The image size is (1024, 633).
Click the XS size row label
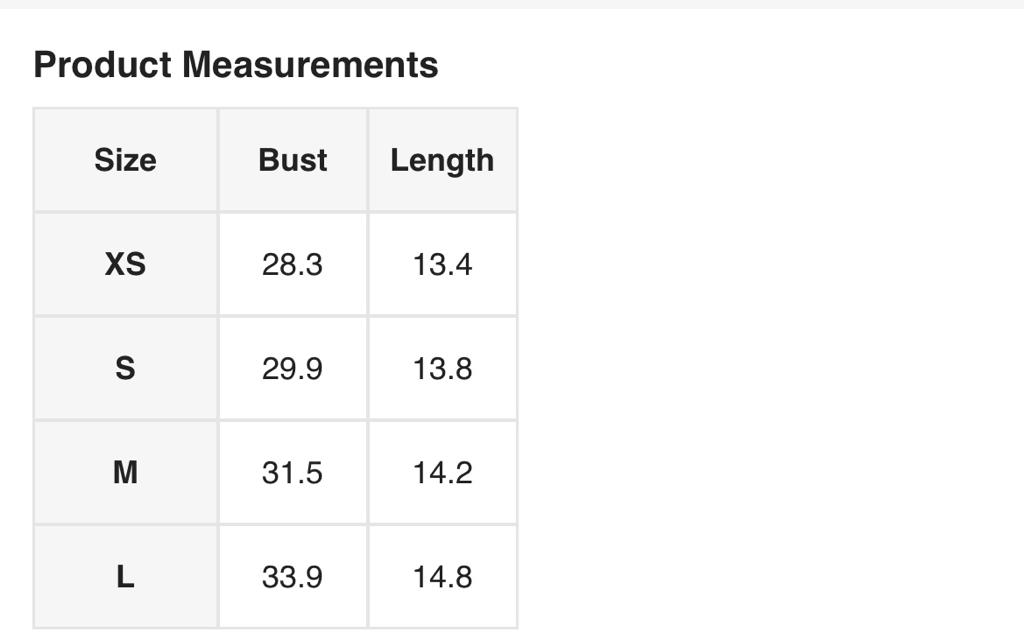pyautogui.click(x=125, y=264)
